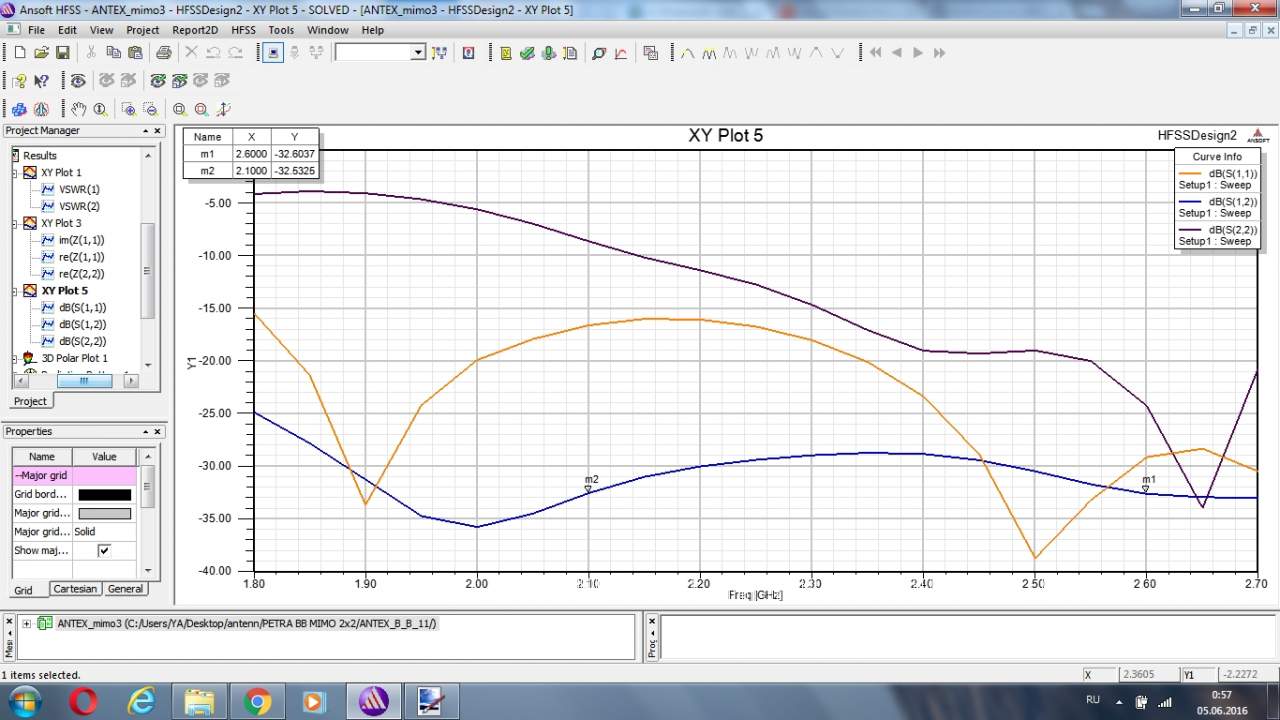1280x720 pixels.
Task: Click the Paste clipboard icon
Action: point(134,53)
